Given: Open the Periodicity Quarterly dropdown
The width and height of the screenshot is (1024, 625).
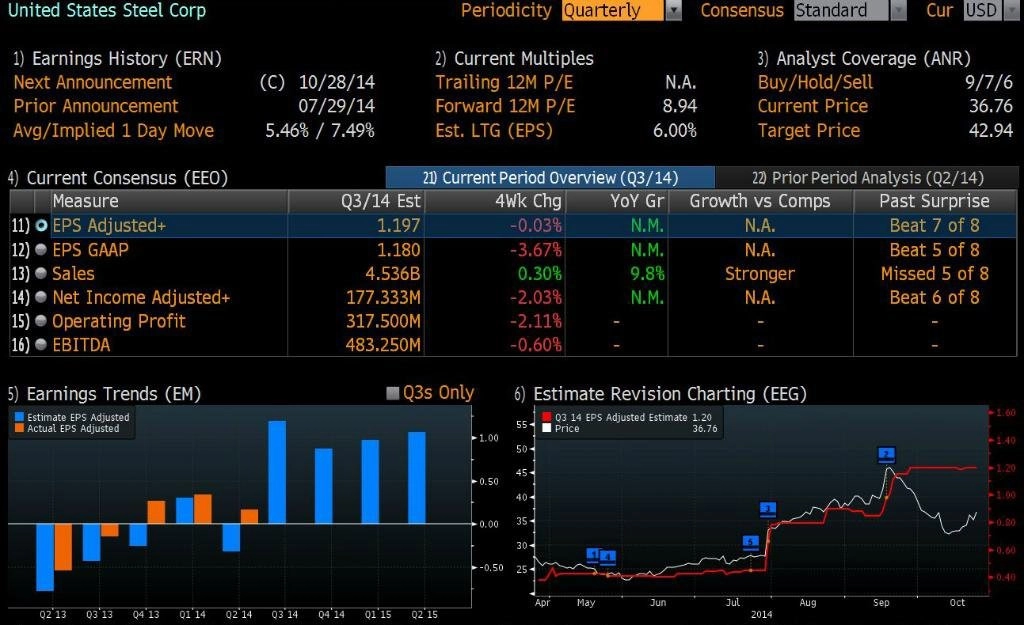Looking at the screenshot, I should click(622, 10).
